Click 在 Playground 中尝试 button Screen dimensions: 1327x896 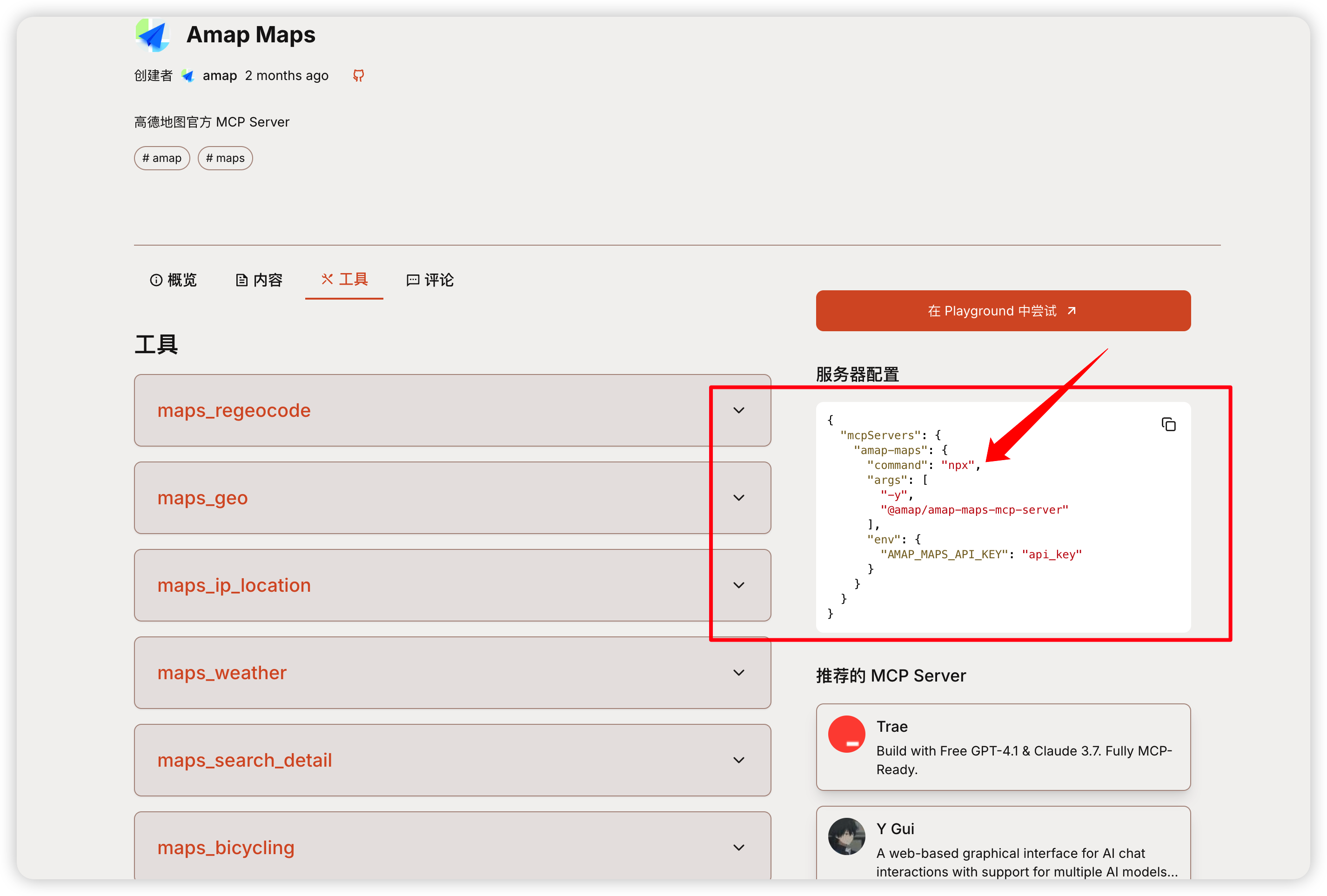click(1003, 311)
